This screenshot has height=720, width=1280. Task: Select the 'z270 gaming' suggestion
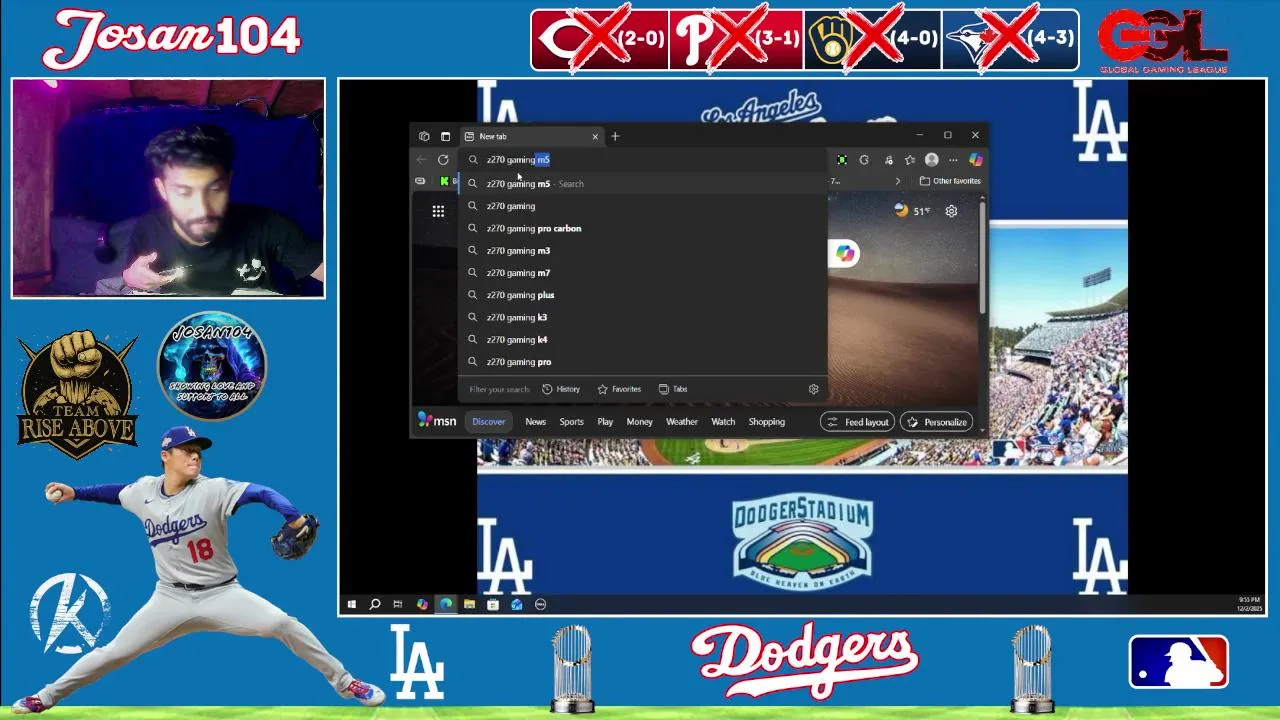point(645,206)
